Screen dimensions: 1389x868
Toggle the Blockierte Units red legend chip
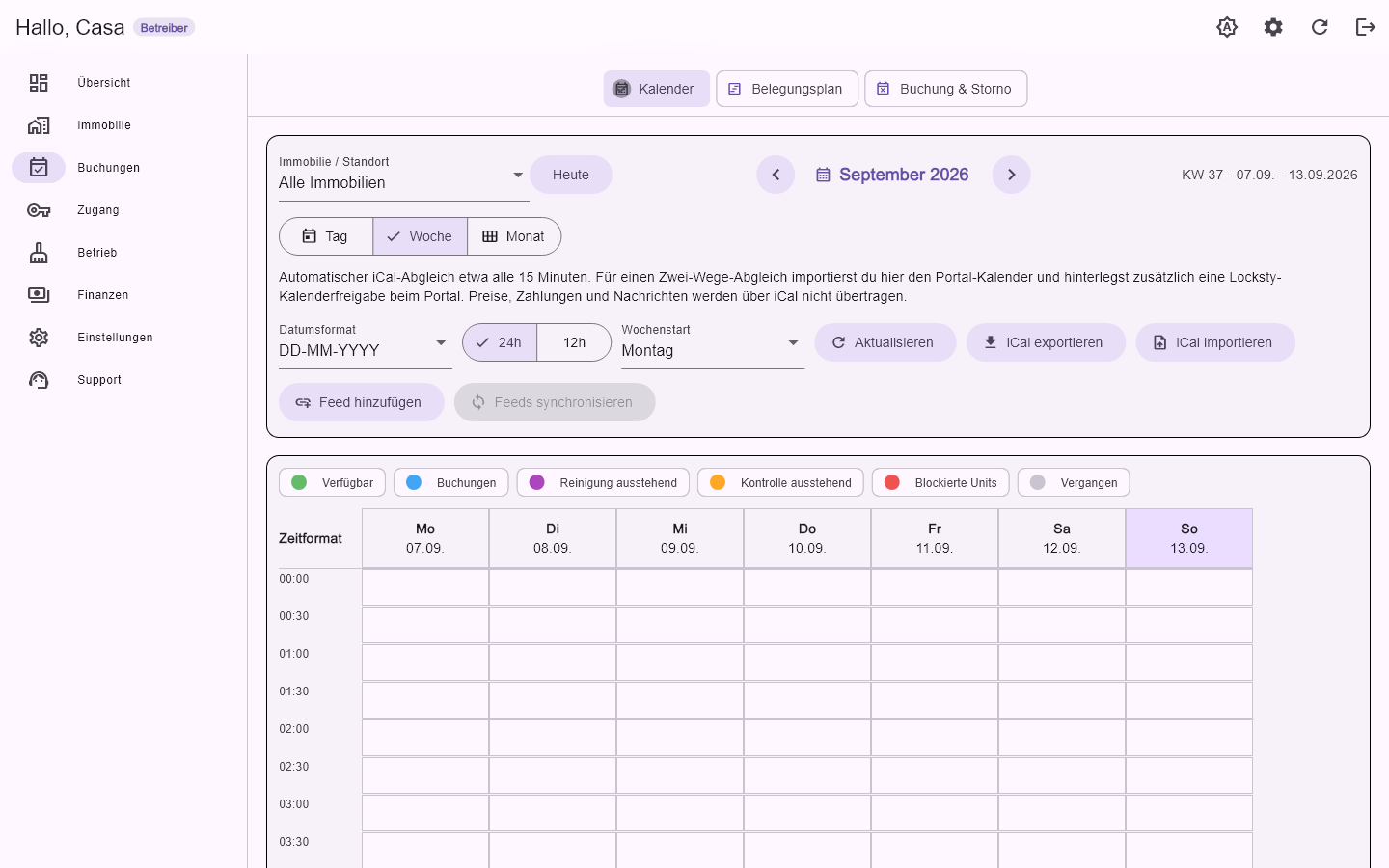click(941, 482)
